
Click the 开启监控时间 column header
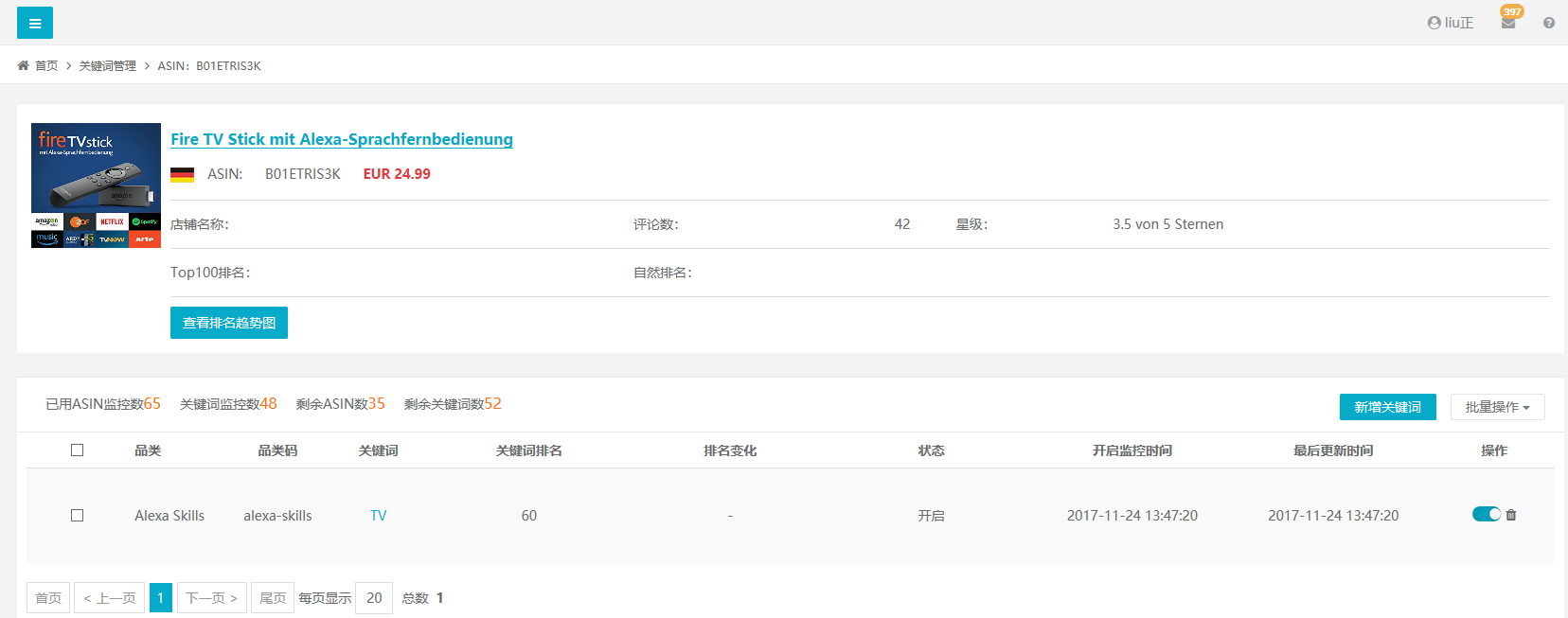(1132, 450)
